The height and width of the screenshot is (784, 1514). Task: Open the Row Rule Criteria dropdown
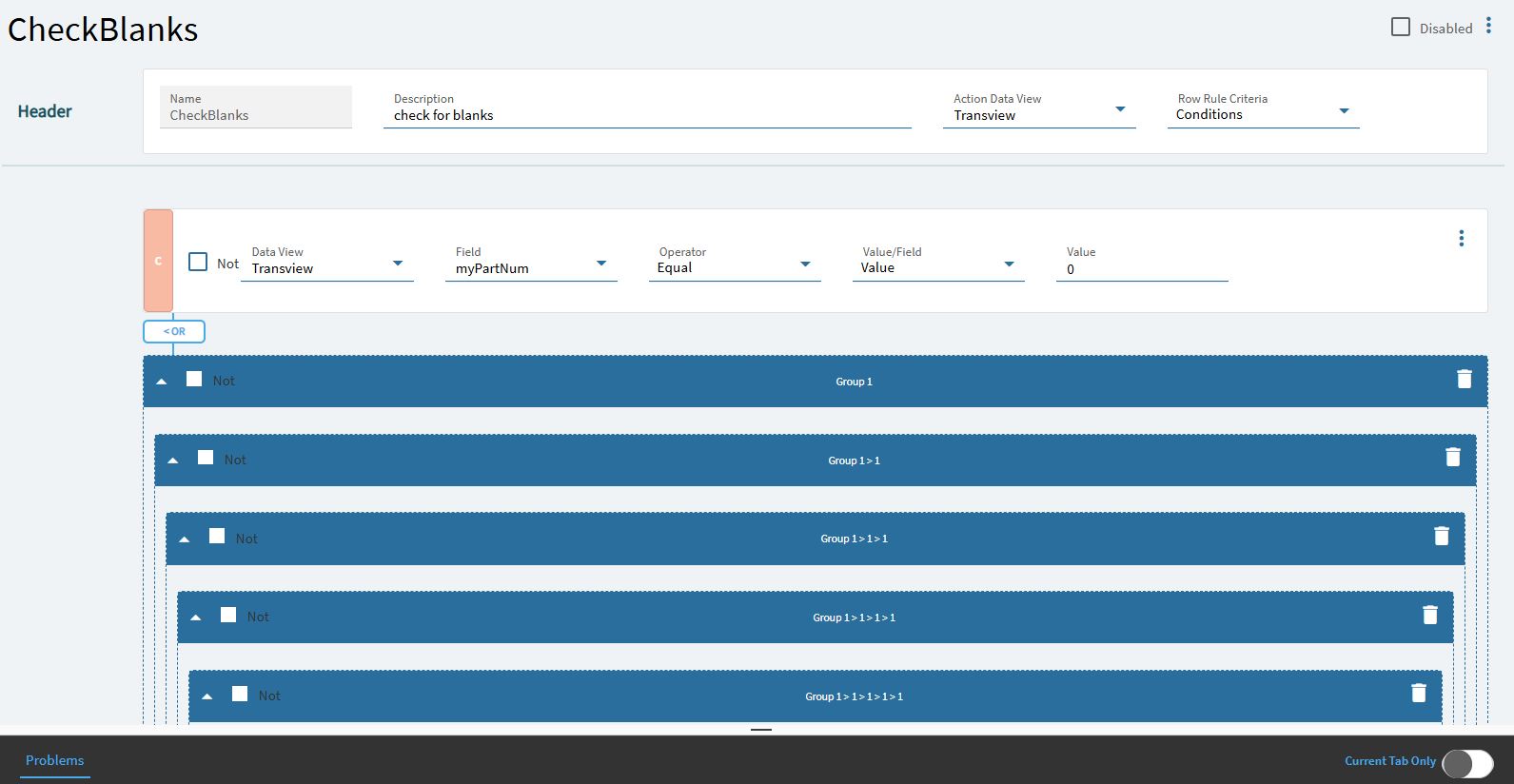click(1263, 108)
